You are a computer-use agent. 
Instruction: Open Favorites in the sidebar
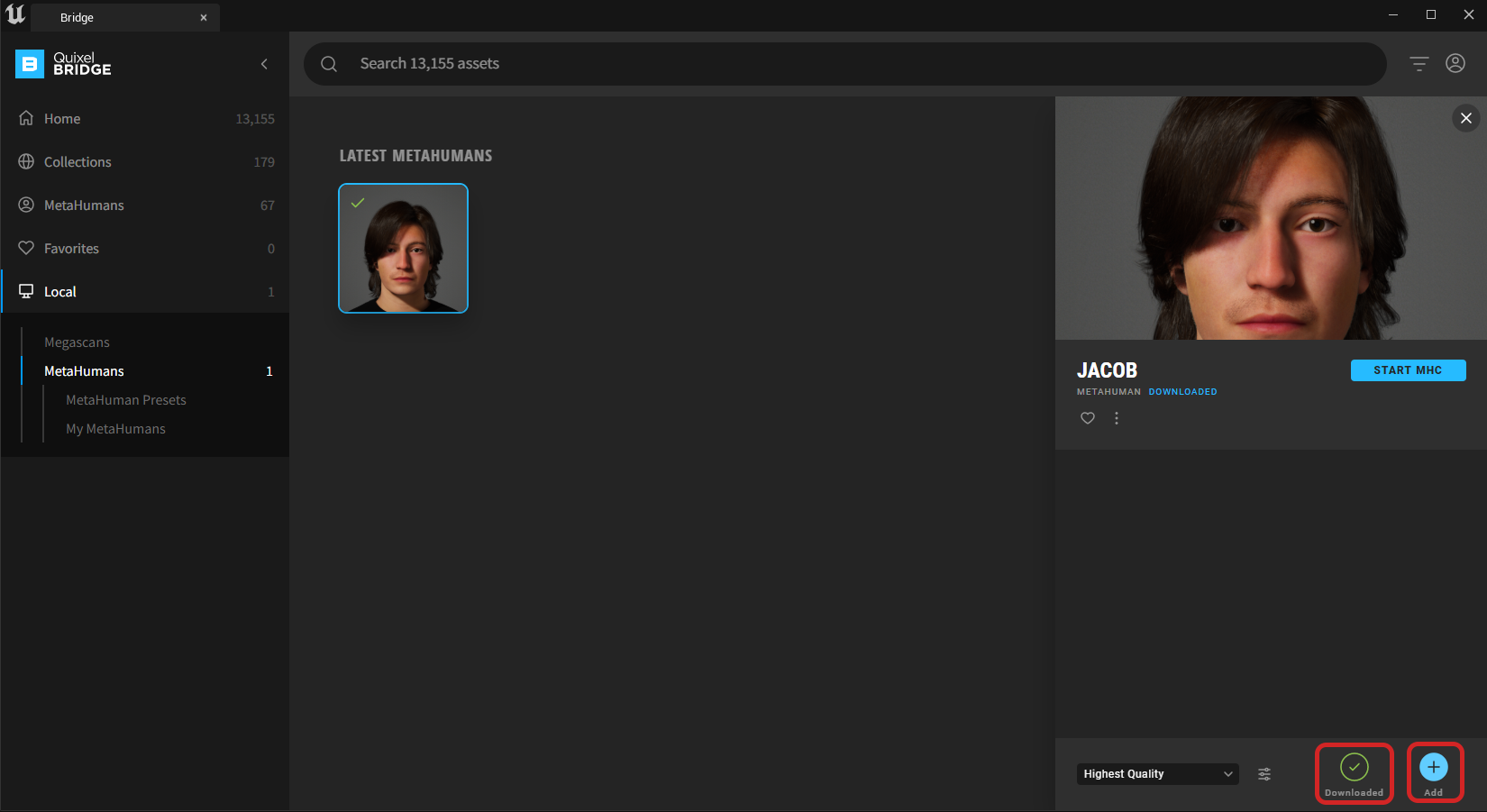[71, 249]
